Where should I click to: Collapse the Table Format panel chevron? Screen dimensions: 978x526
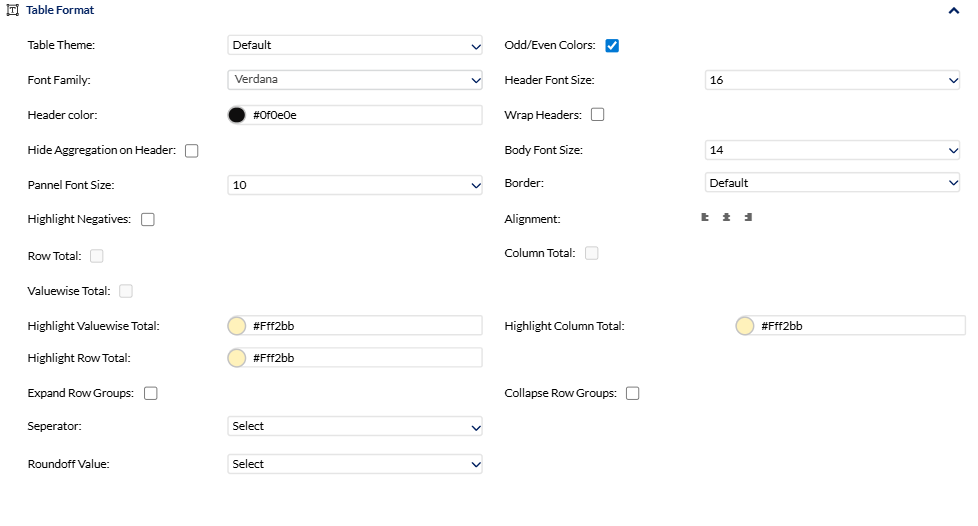(x=954, y=10)
